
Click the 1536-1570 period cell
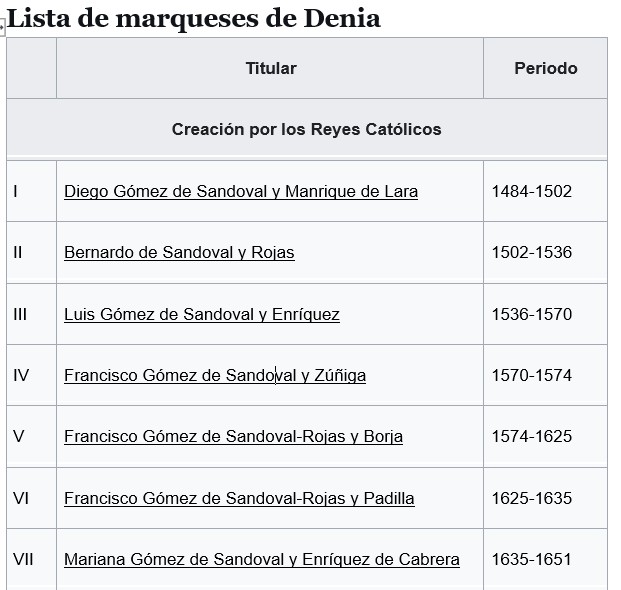[x=545, y=314]
